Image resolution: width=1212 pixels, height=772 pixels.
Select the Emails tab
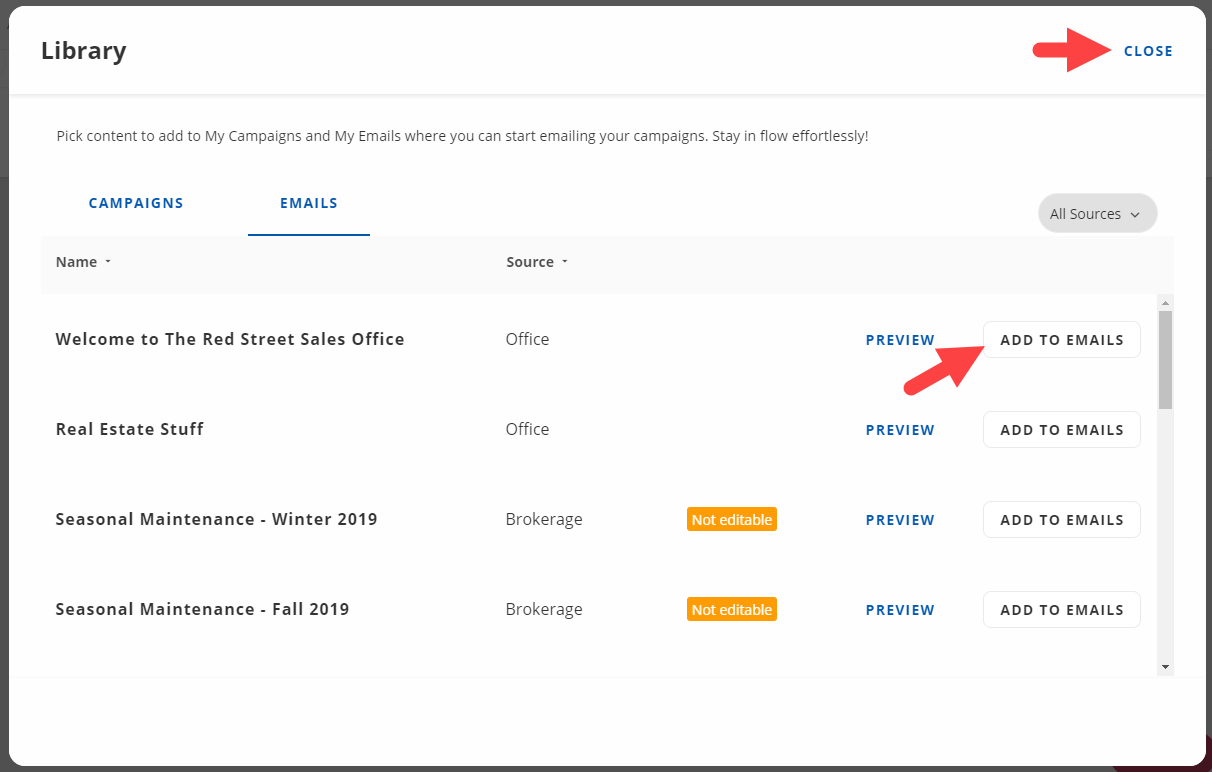pos(309,203)
